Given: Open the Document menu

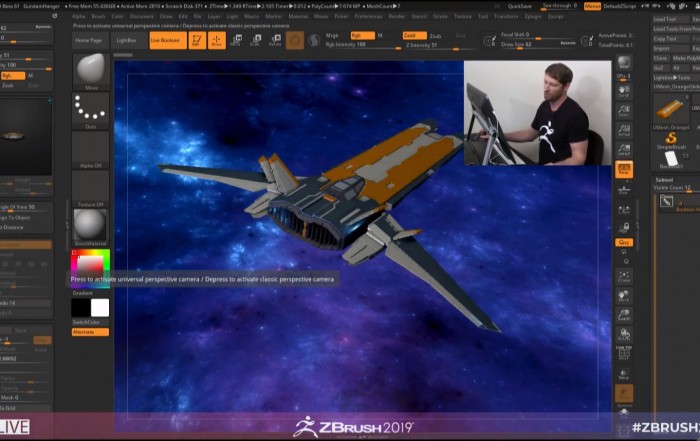Looking at the screenshot, I should point(141,16).
